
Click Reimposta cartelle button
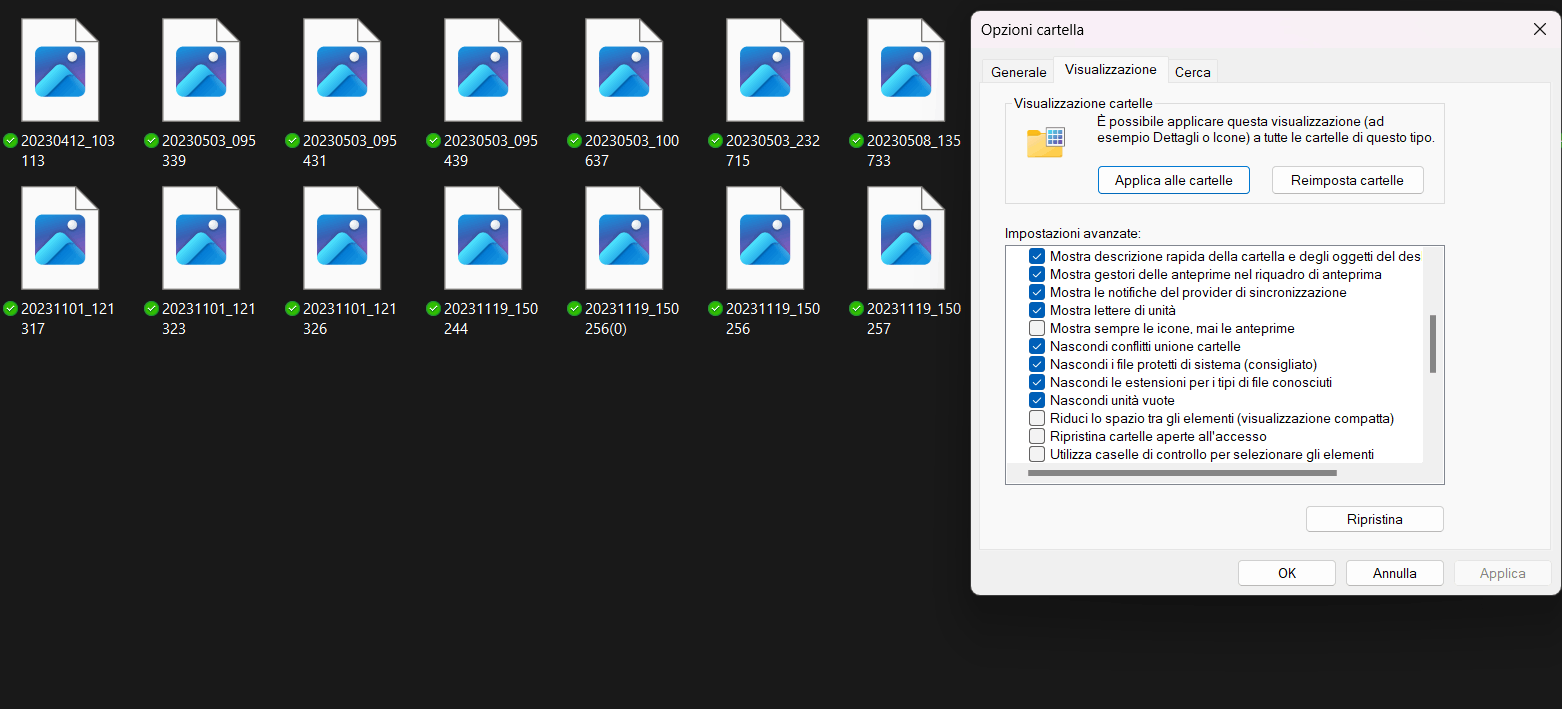click(x=1347, y=180)
